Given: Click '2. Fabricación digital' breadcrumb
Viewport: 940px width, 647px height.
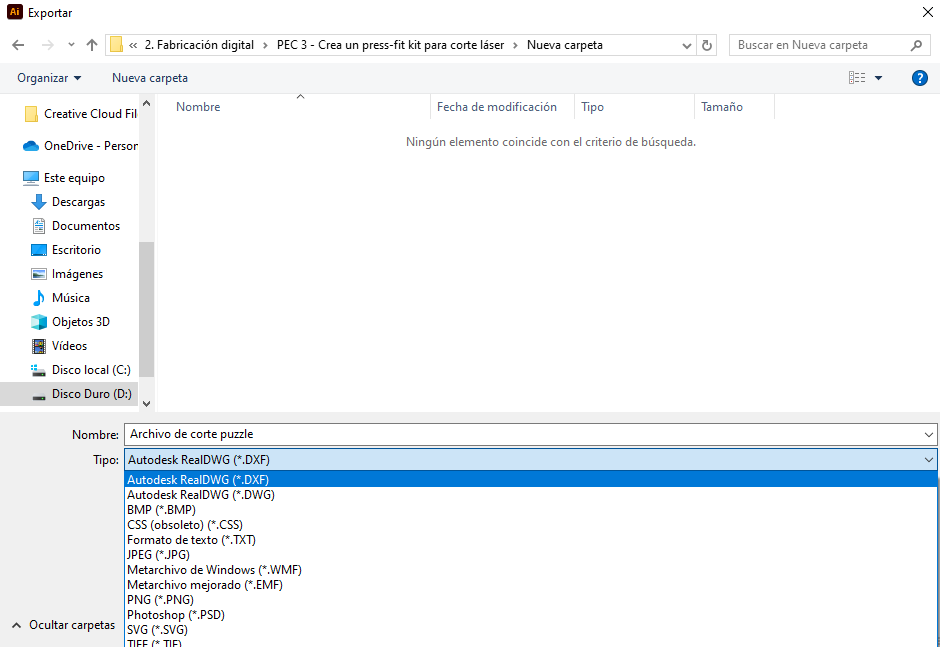Looking at the screenshot, I should [x=199, y=45].
